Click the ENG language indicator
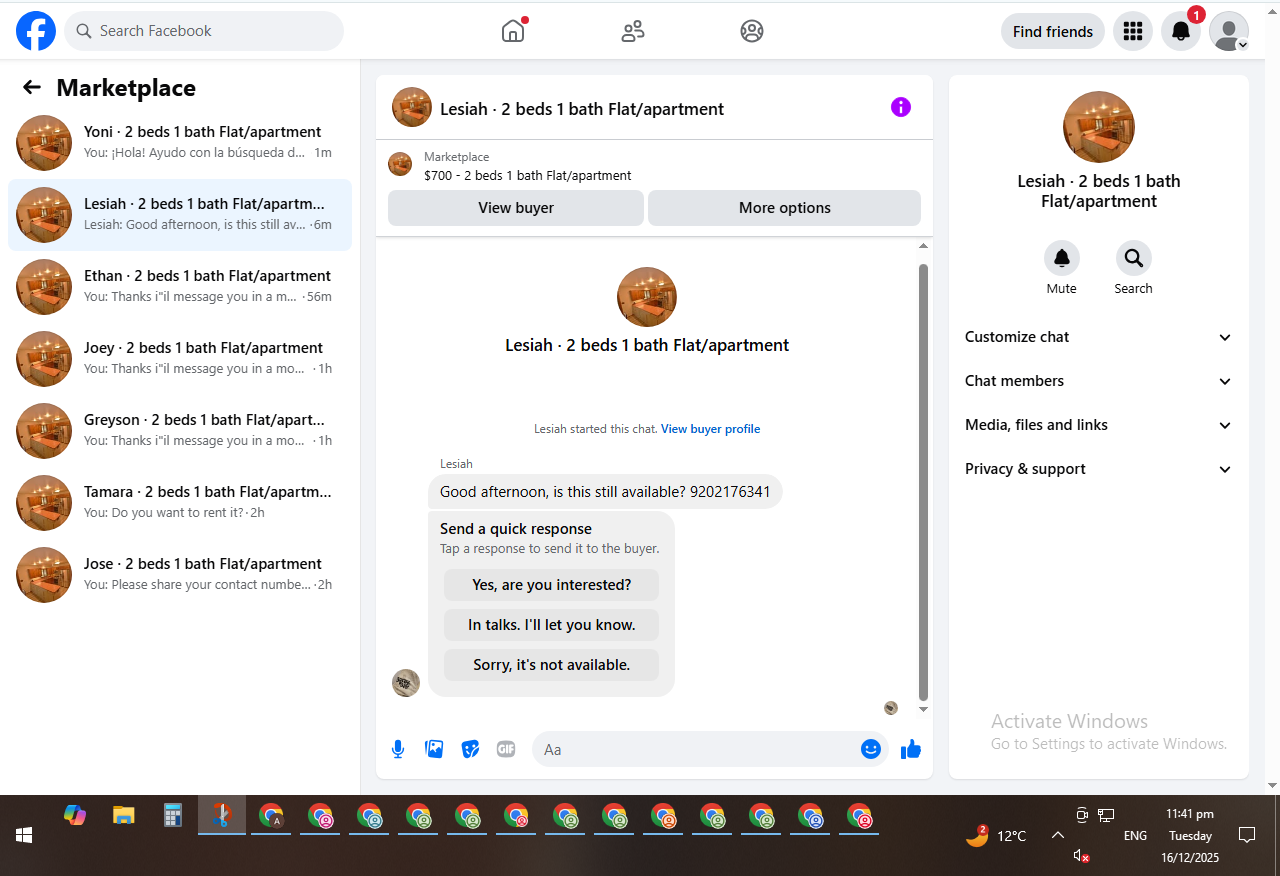 point(1135,835)
